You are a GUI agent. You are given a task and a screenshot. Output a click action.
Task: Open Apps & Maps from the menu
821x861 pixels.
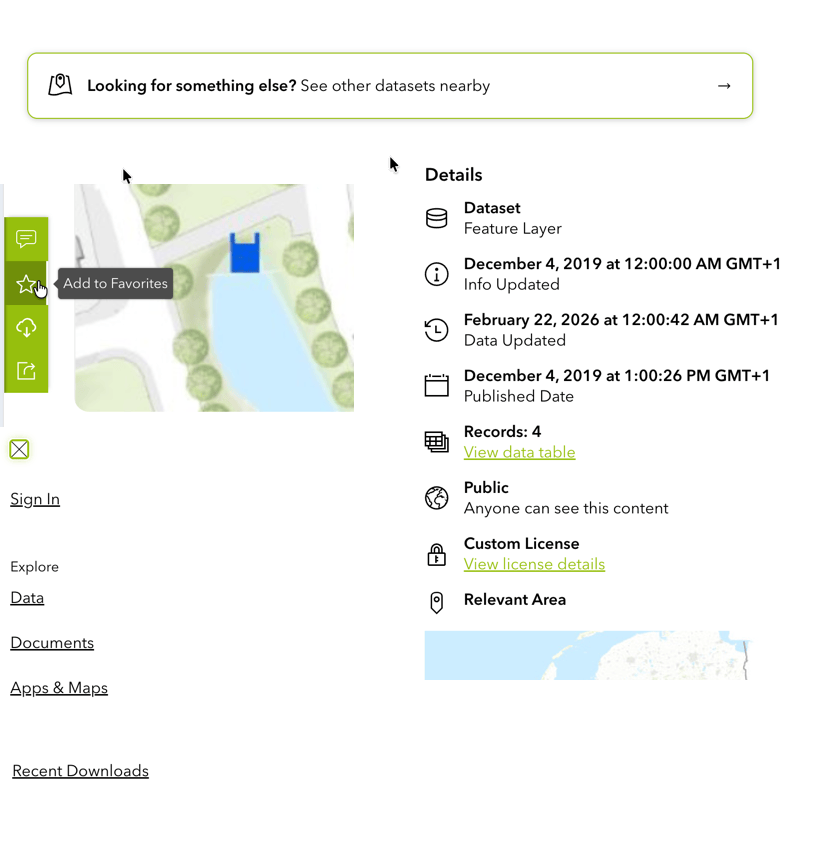pyautogui.click(x=59, y=688)
